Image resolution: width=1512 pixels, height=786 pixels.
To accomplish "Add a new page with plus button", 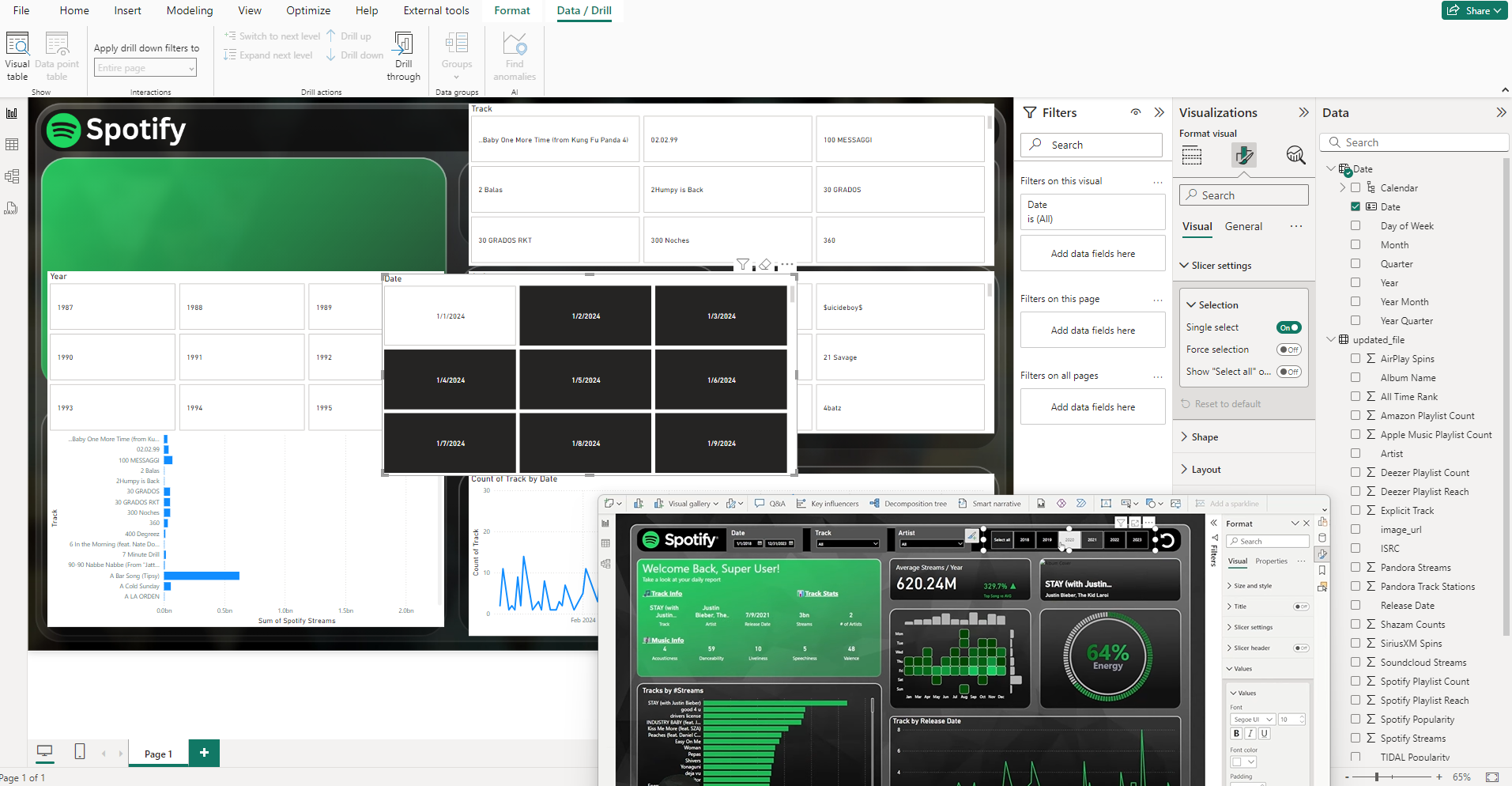I will (205, 752).
